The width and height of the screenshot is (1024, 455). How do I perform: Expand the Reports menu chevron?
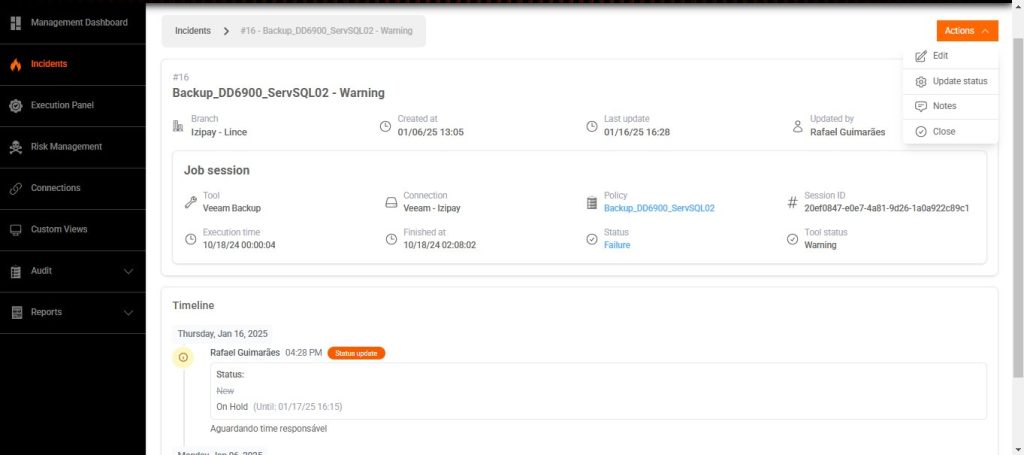pyautogui.click(x=128, y=313)
